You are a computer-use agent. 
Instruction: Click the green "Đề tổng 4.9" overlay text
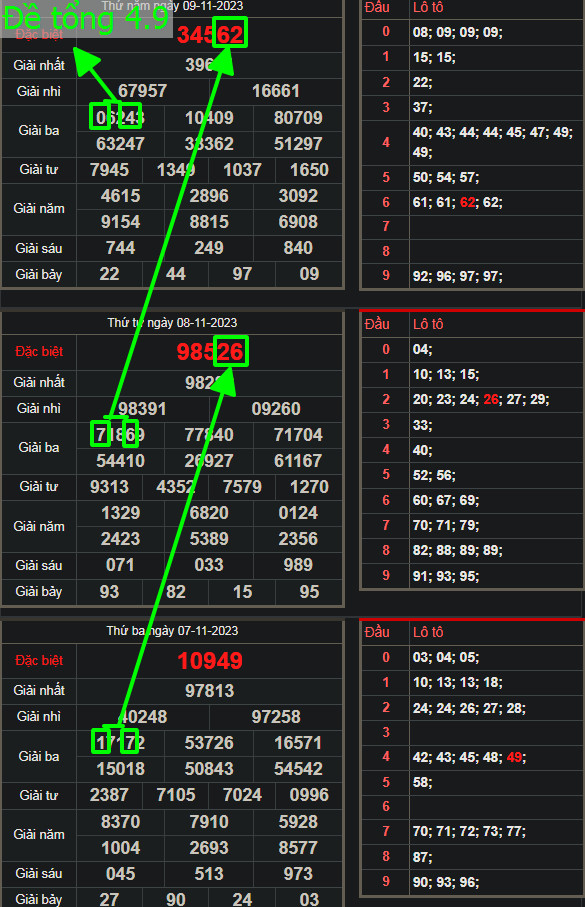[86, 18]
